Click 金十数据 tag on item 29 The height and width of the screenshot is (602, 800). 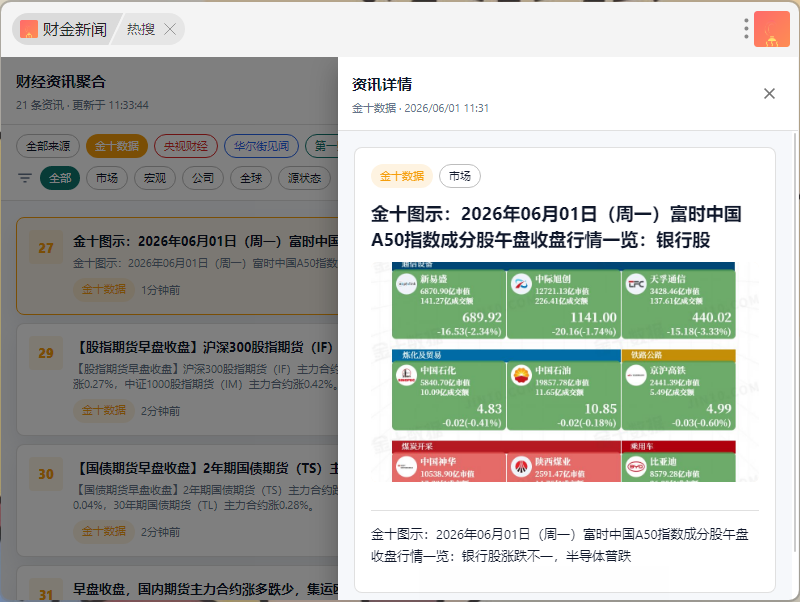click(x=104, y=411)
